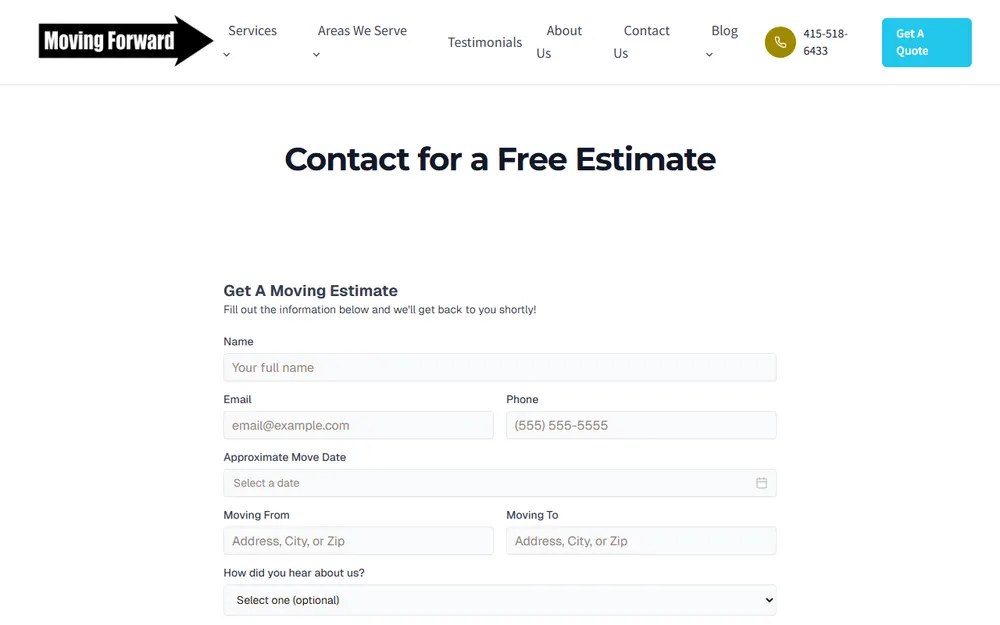Click the gold phone call icon
Image resolution: width=1000 pixels, height=625 pixels.
780,42
